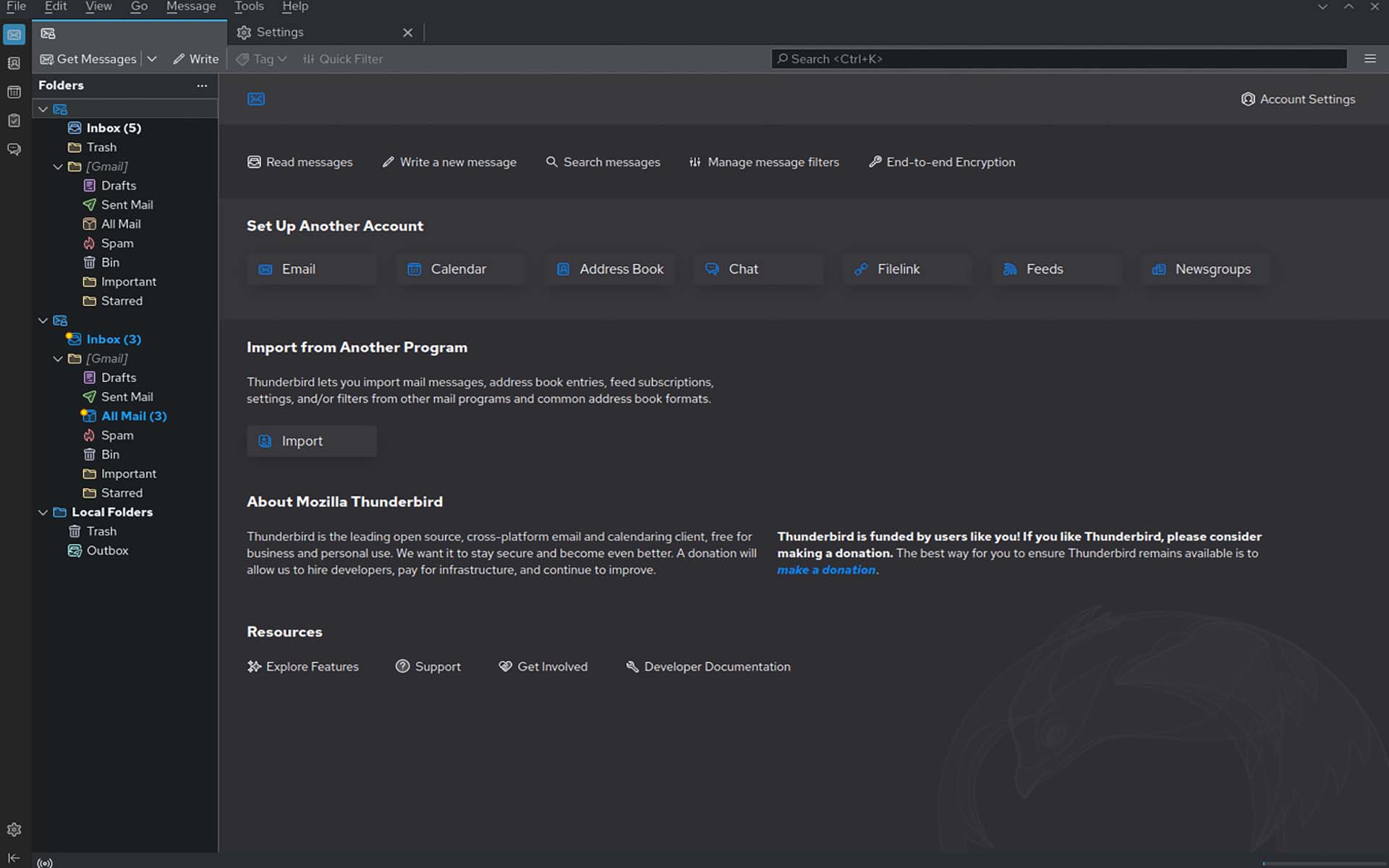This screenshot has height=868, width=1389.
Task: Collapse the spaces toolbar with the arrow icon
Action: click(x=14, y=858)
